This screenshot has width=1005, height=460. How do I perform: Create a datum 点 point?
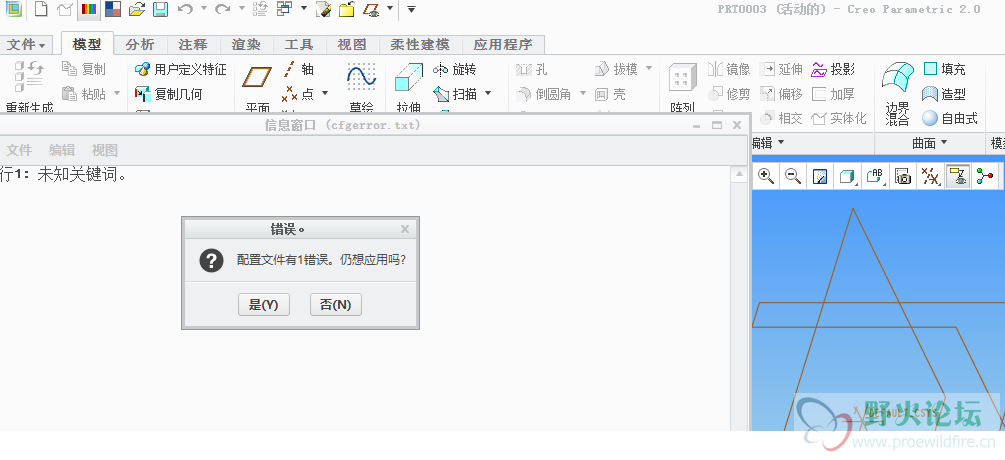299,94
